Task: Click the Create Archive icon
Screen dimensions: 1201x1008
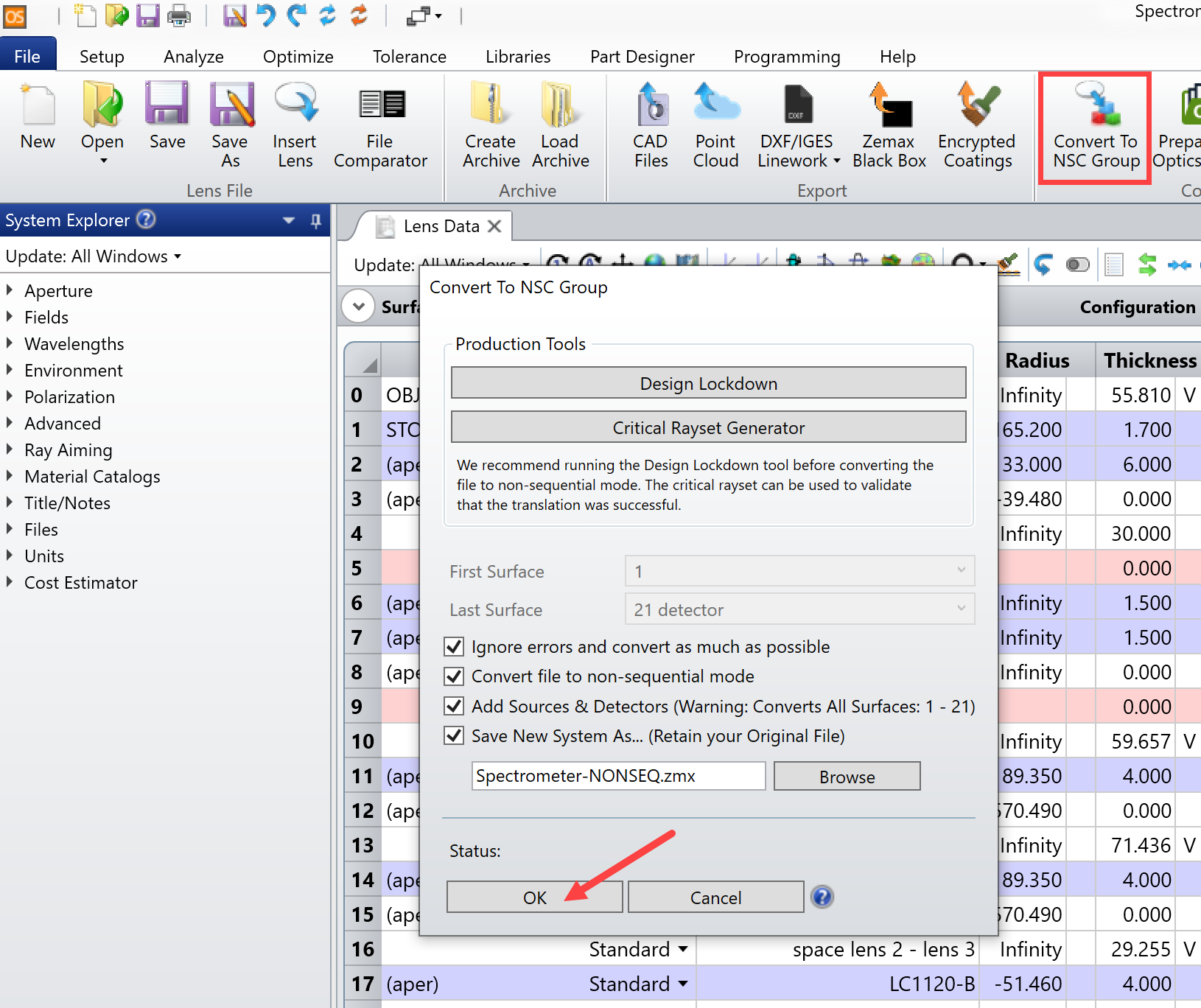Action: coord(491,104)
